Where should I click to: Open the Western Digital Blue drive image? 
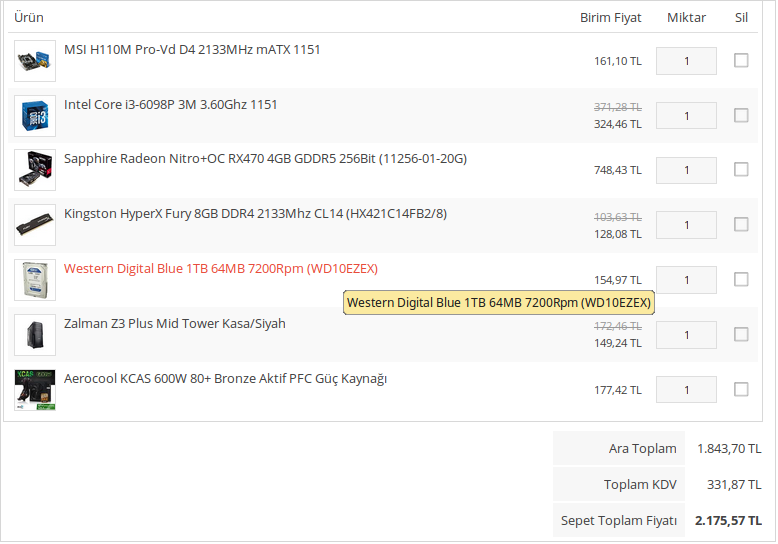[x=35, y=280]
